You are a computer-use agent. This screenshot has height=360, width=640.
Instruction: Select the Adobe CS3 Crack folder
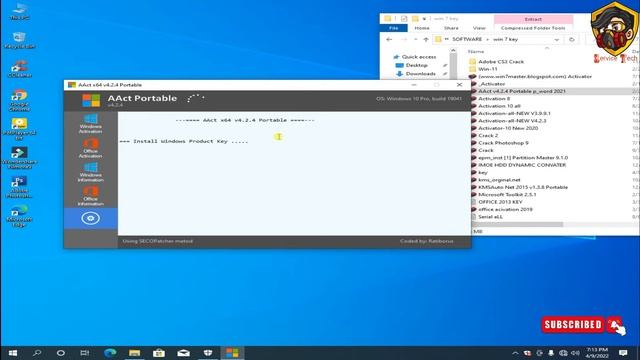(501, 62)
